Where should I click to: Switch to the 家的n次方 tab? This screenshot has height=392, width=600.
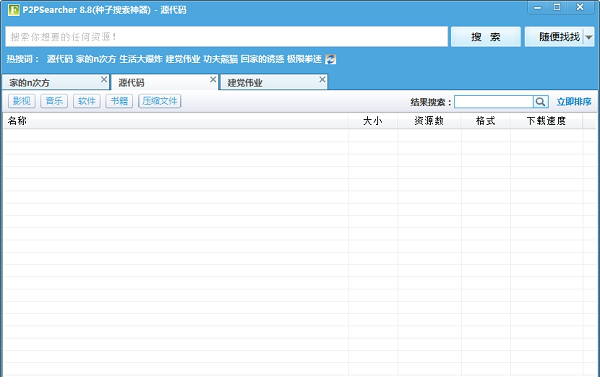coord(55,82)
